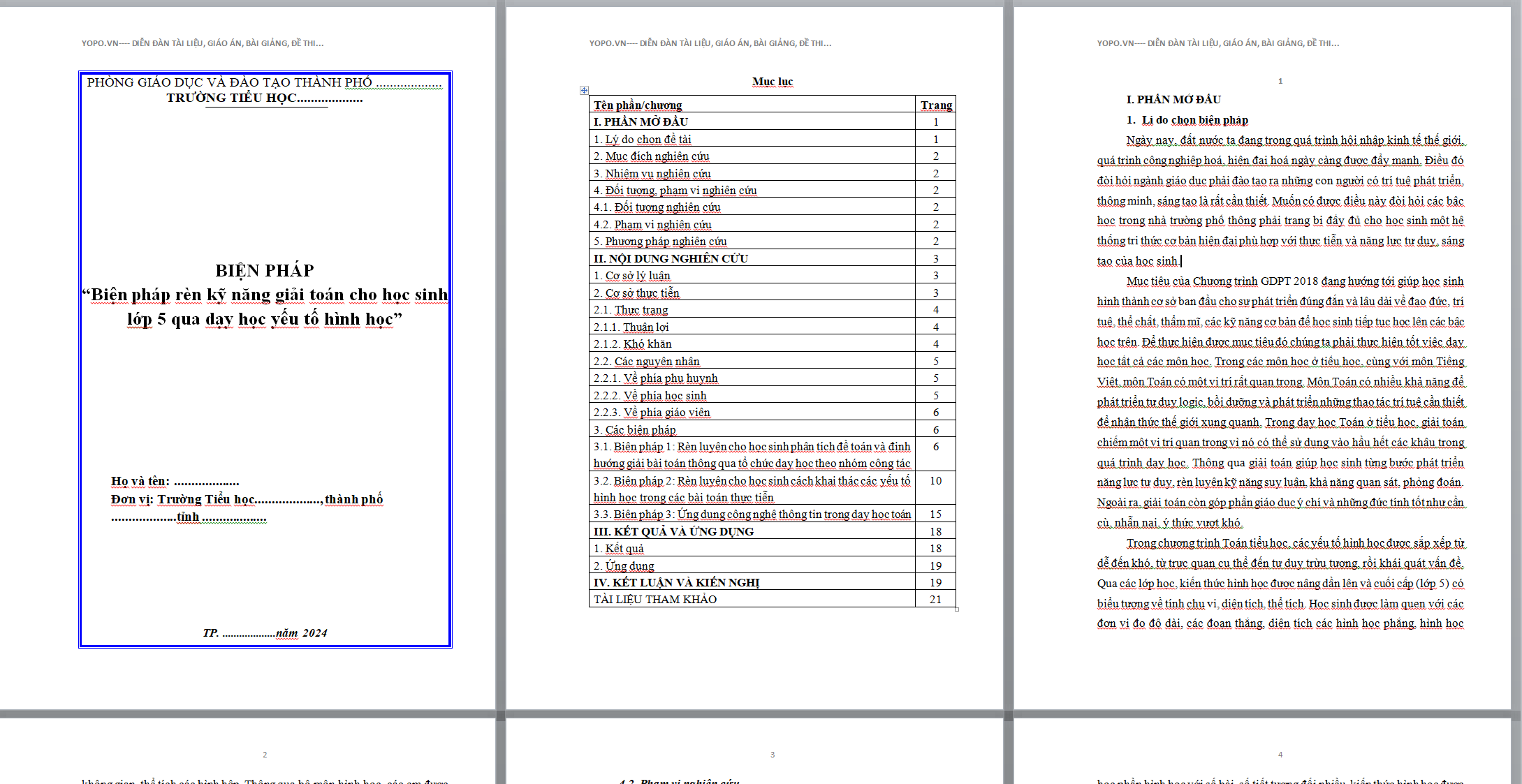Click '2.1.1. Thuận lợi' row

(773, 327)
